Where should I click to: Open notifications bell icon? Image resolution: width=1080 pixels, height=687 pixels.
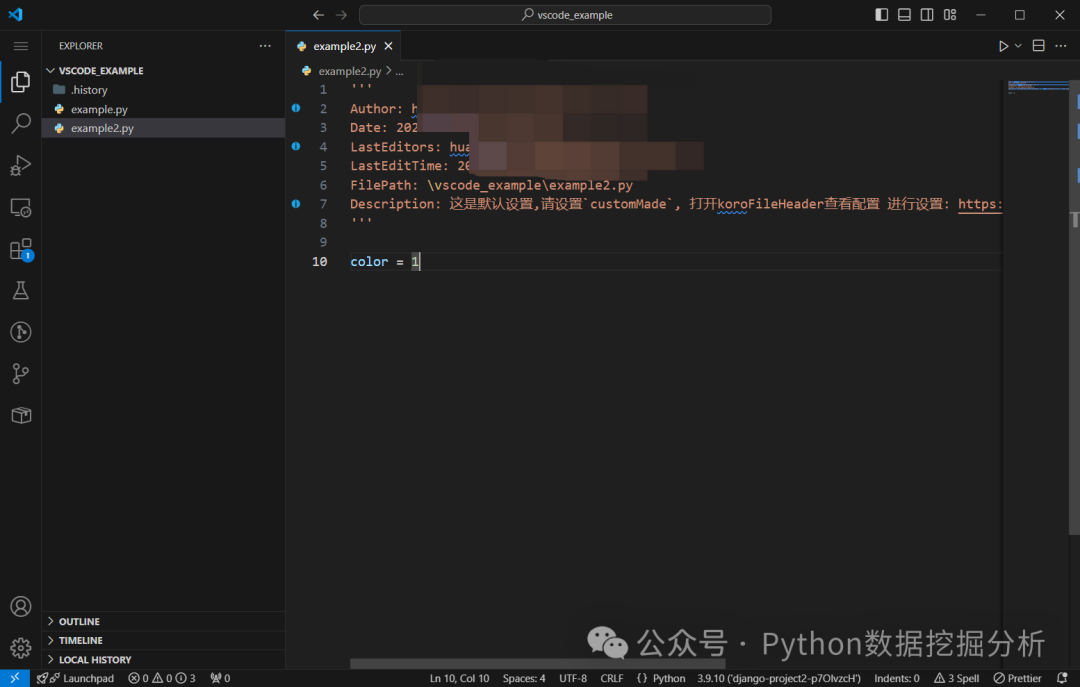coord(1062,678)
